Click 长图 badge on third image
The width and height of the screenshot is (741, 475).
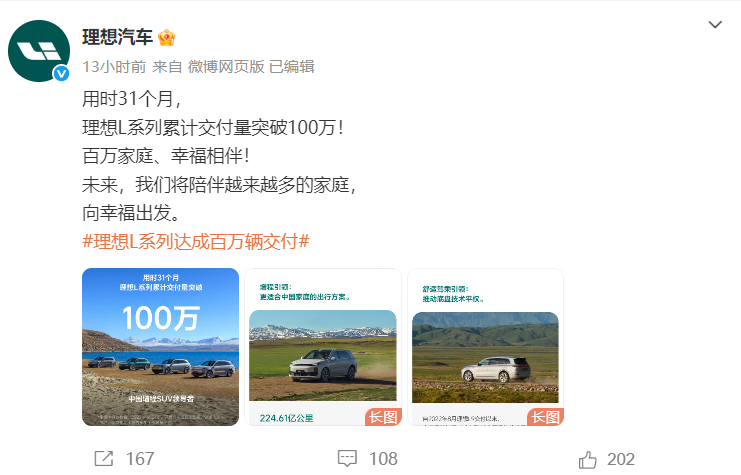pyautogui.click(x=545, y=417)
